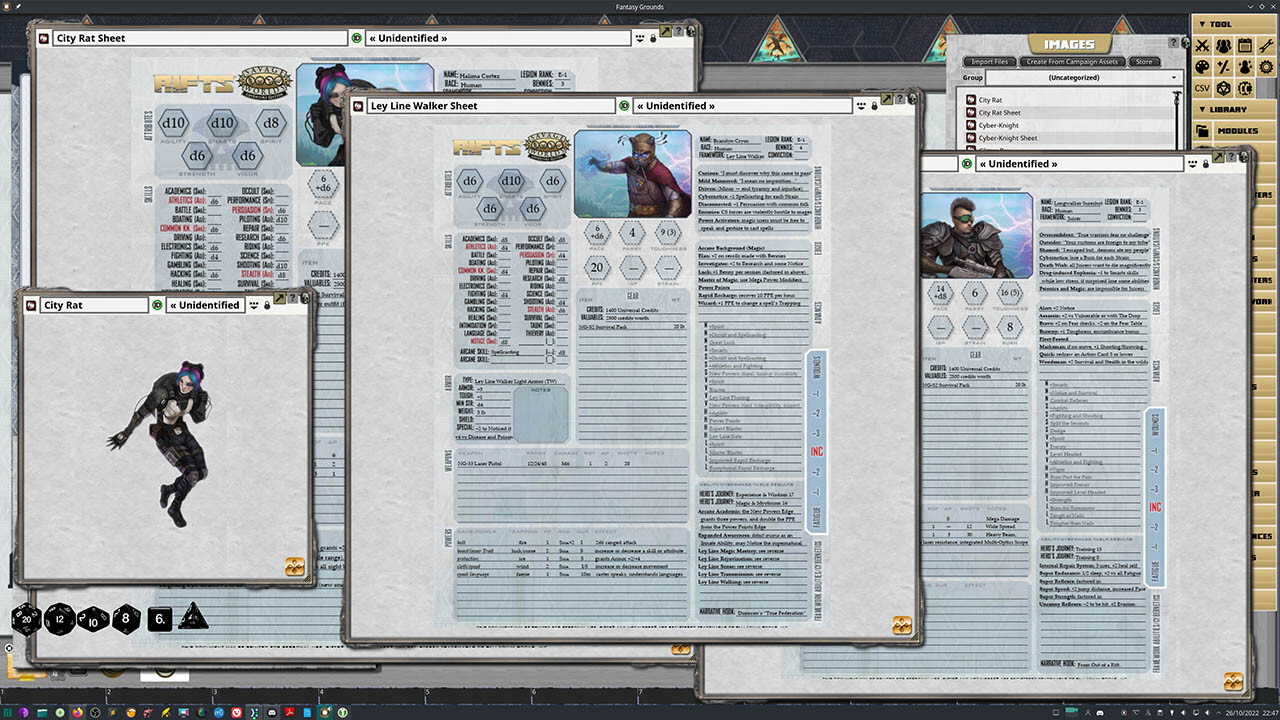Screen dimensions: 1280x720
Task: Open the calendar tool in the right sidebar
Action: click(1246, 45)
